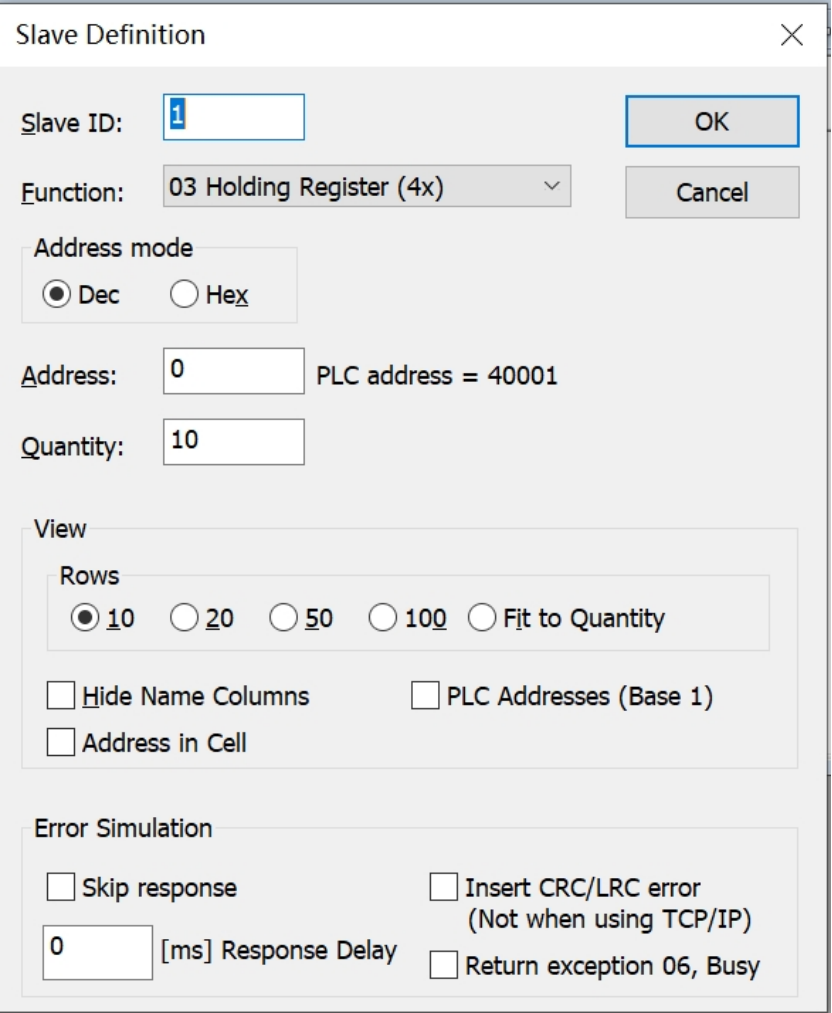Click the OK button
The height and width of the screenshot is (1013, 832).
(x=712, y=122)
